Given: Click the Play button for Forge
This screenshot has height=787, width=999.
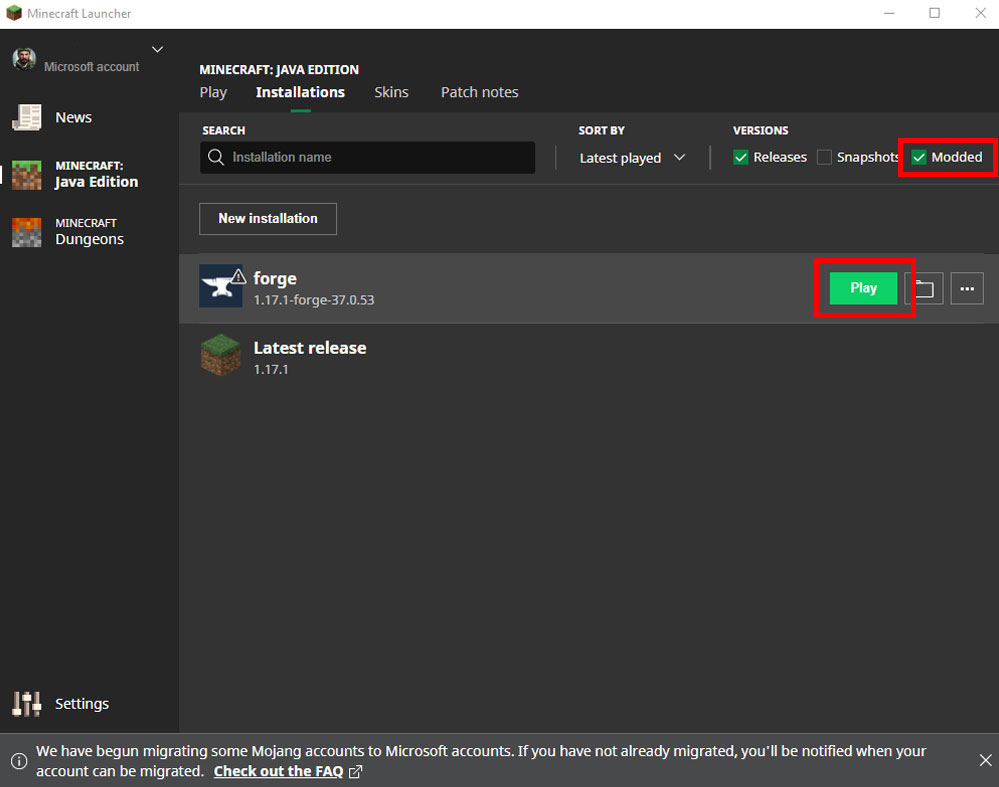Looking at the screenshot, I should click(x=861, y=287).
